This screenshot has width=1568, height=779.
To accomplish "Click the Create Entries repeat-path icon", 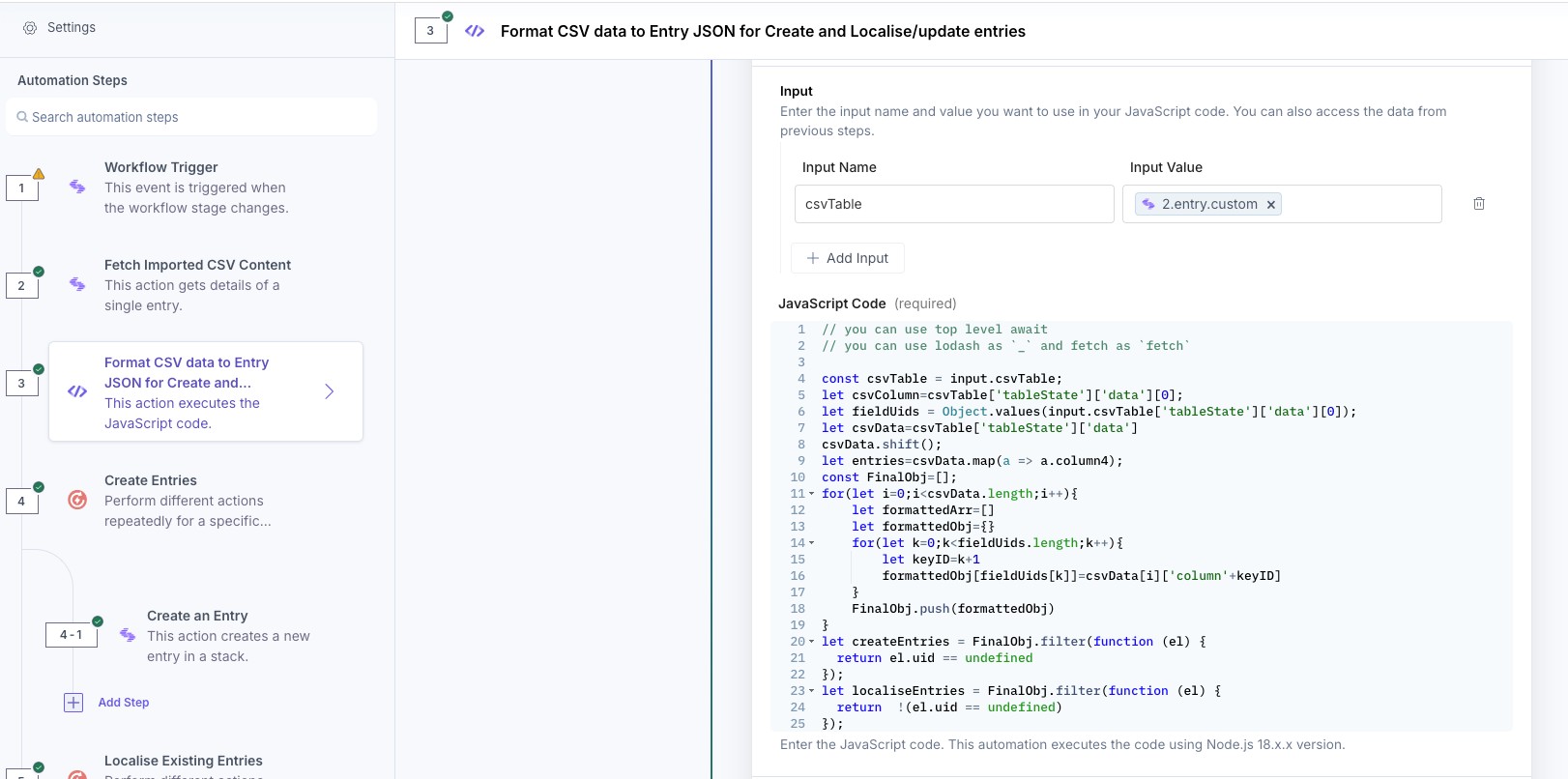I will coord(77,500).
